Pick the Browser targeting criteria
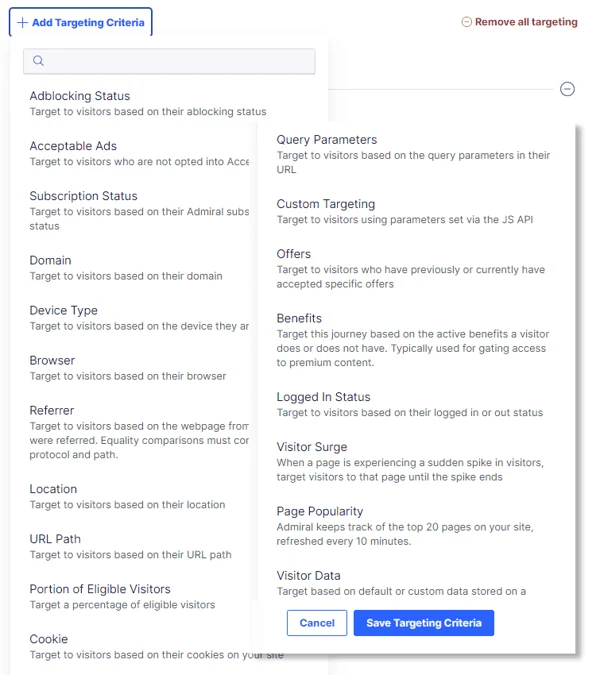 coord(52,360)
